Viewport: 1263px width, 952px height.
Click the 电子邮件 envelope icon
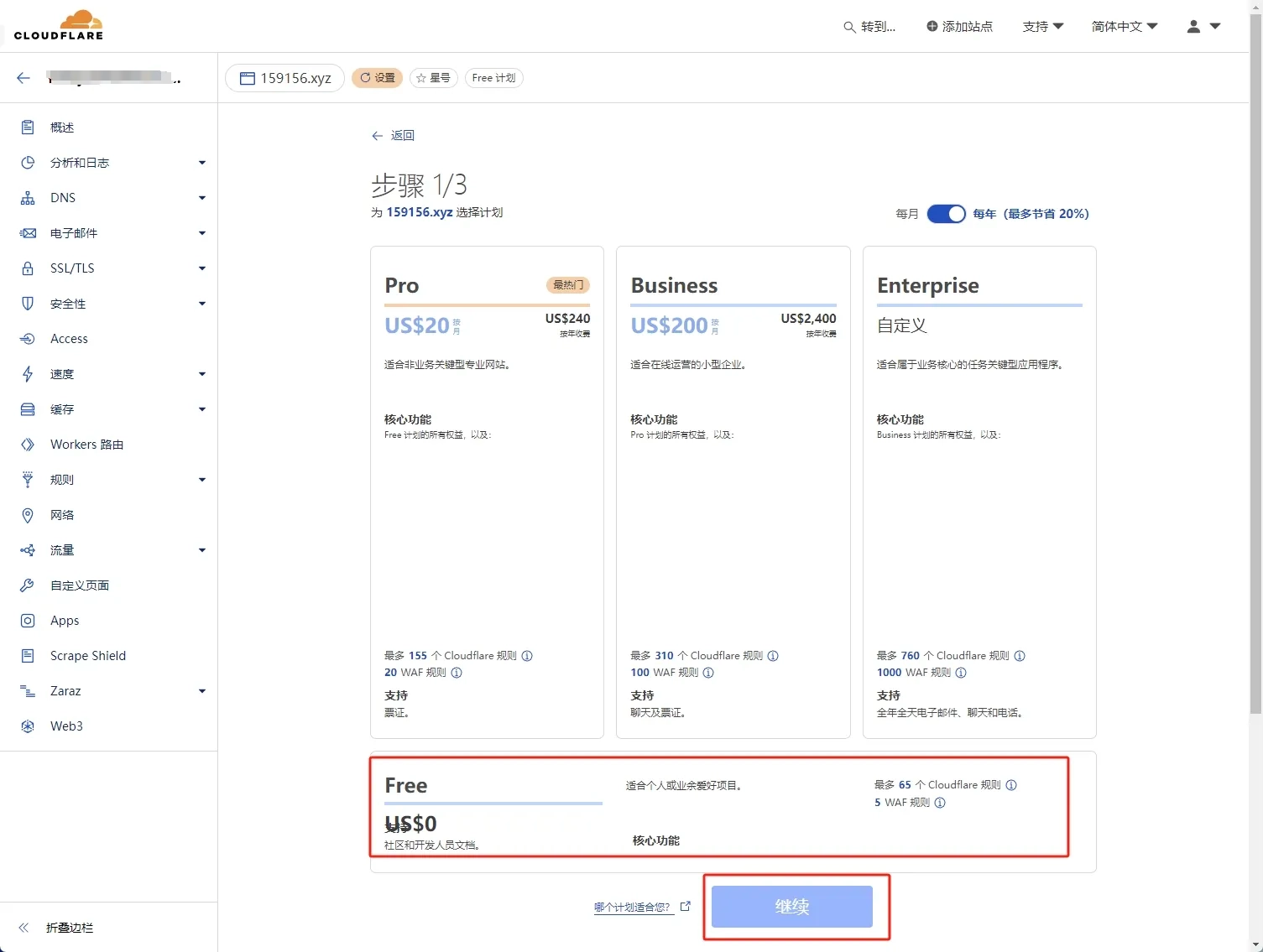(x=28, y=233)
